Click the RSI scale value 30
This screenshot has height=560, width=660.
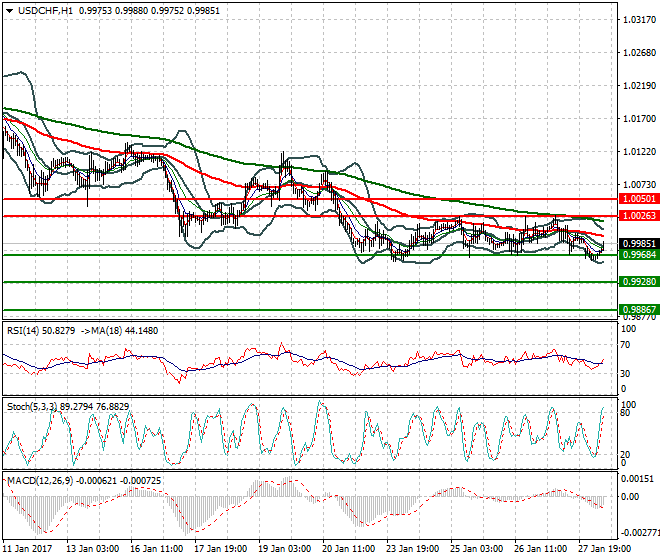[625, 374]
